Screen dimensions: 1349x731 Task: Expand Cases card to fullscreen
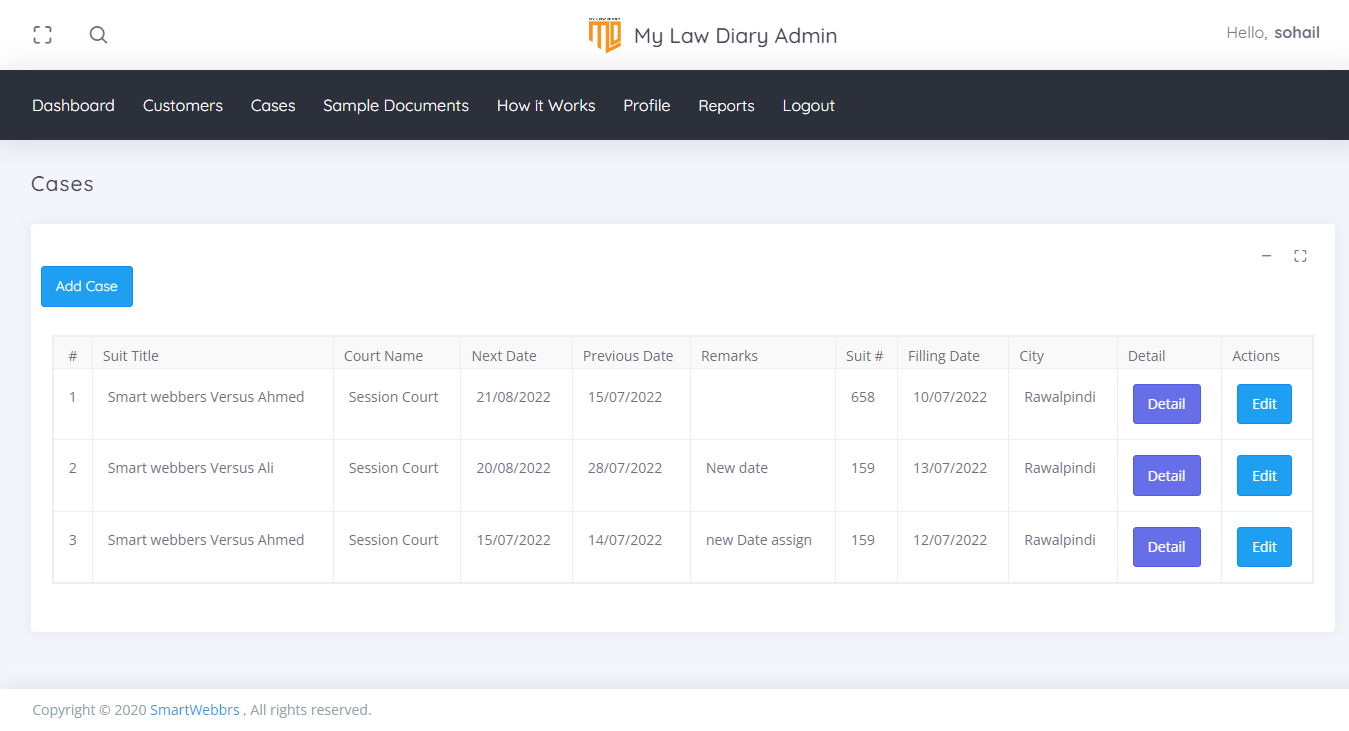[x=1300, y=256]
